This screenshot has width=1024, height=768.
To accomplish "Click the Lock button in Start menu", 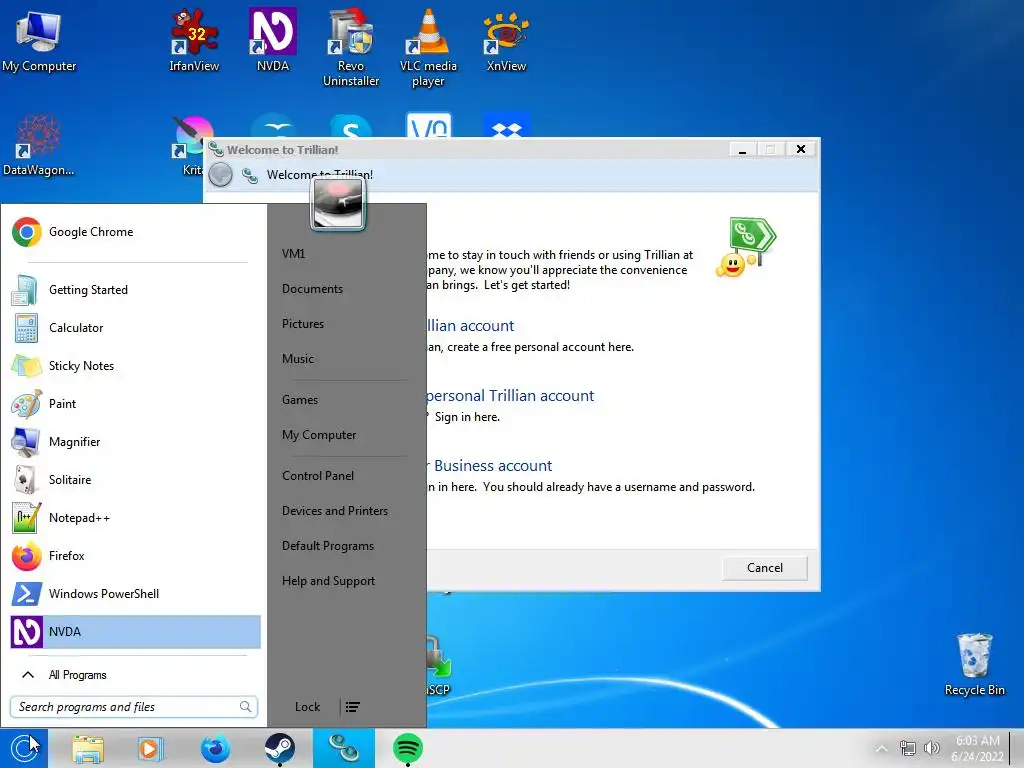I will click(x=307, y=707).
